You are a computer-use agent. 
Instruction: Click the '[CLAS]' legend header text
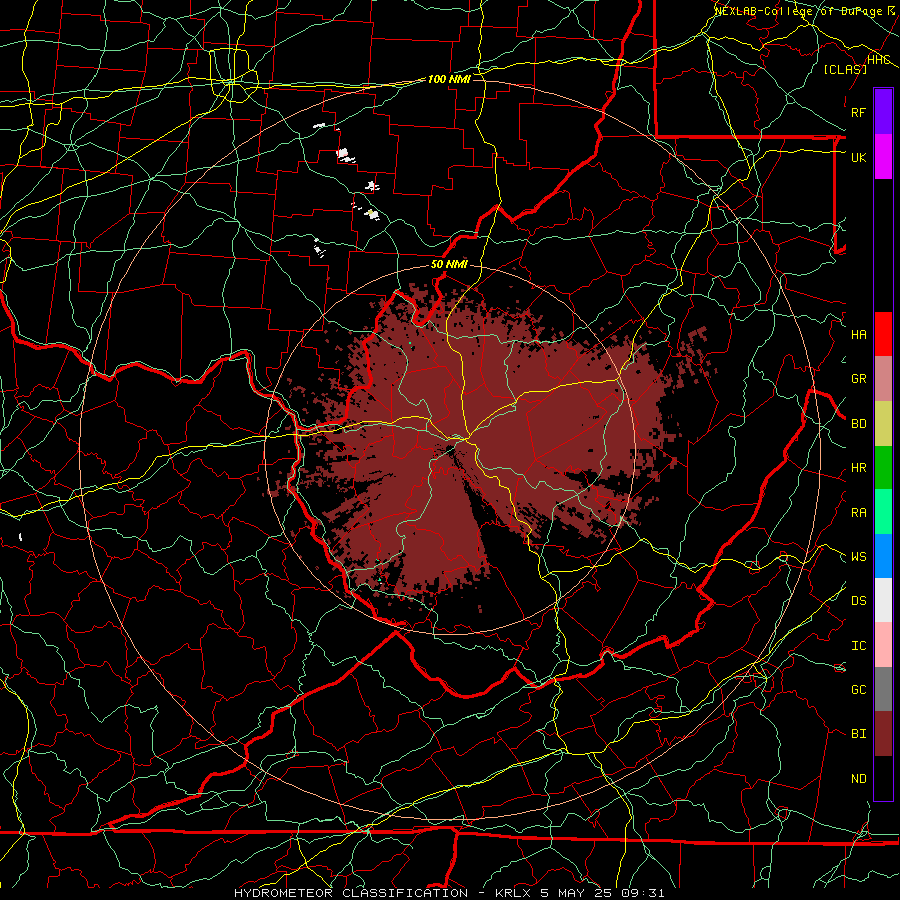(x=845, y=69)
